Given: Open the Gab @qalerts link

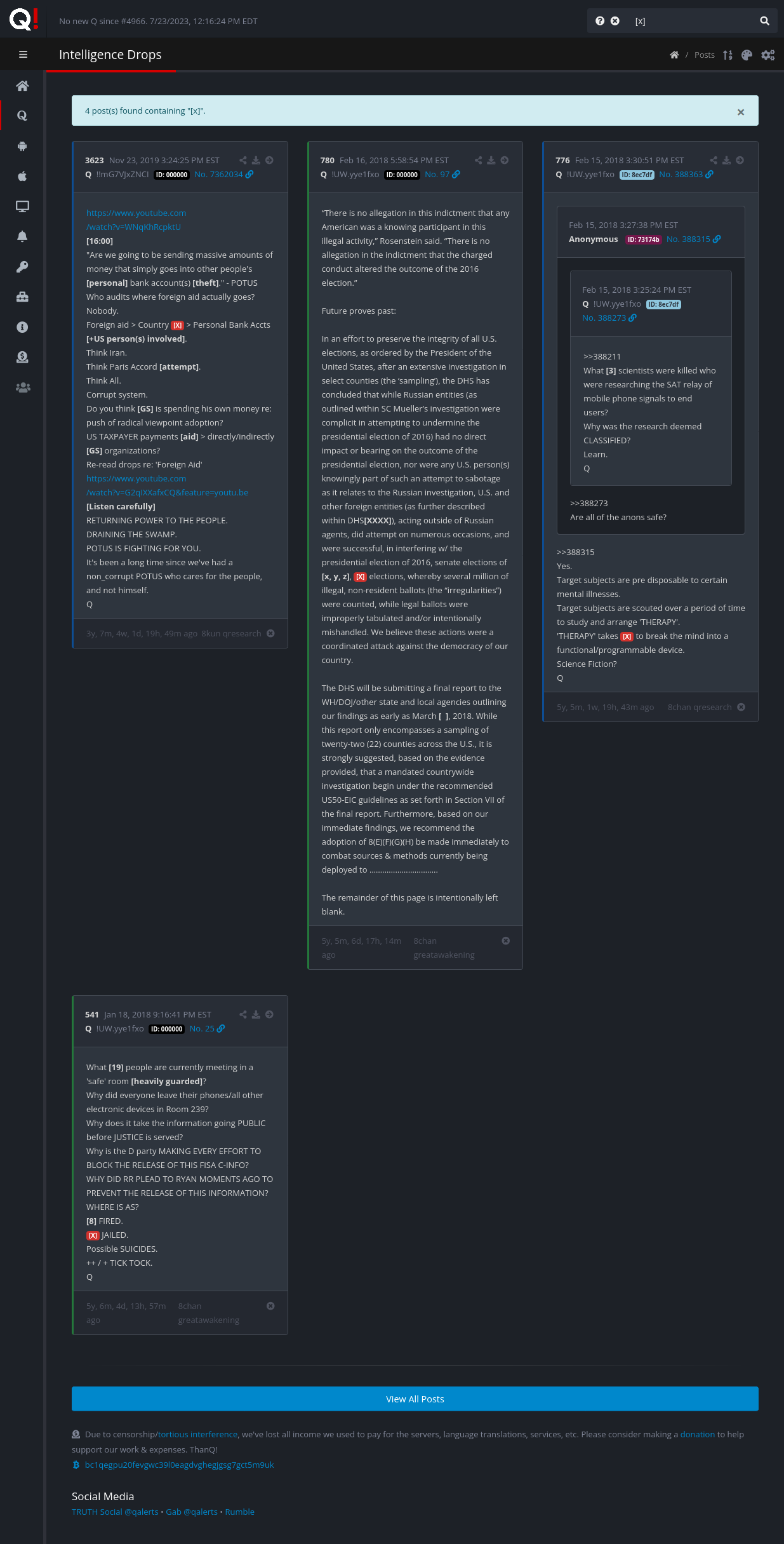Looking at the screenshot, I should click(192, 1512).
